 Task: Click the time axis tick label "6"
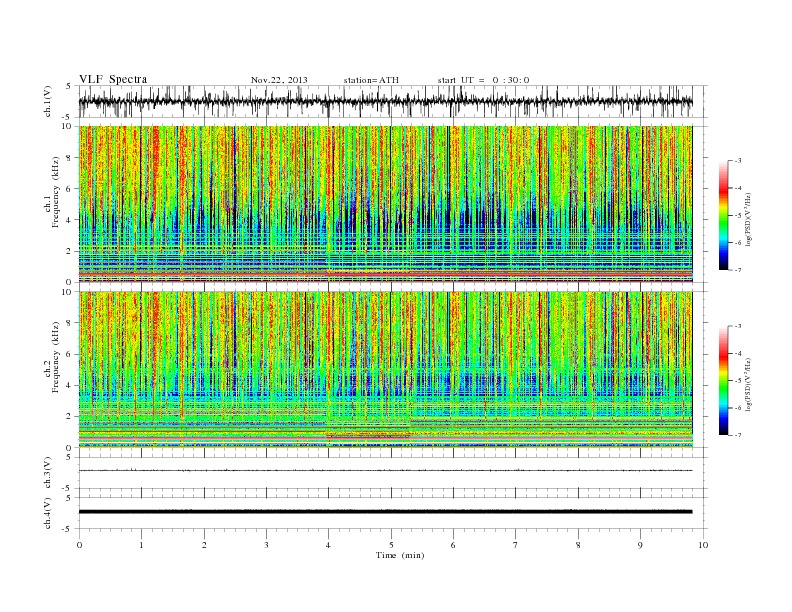tap(454, 545)
